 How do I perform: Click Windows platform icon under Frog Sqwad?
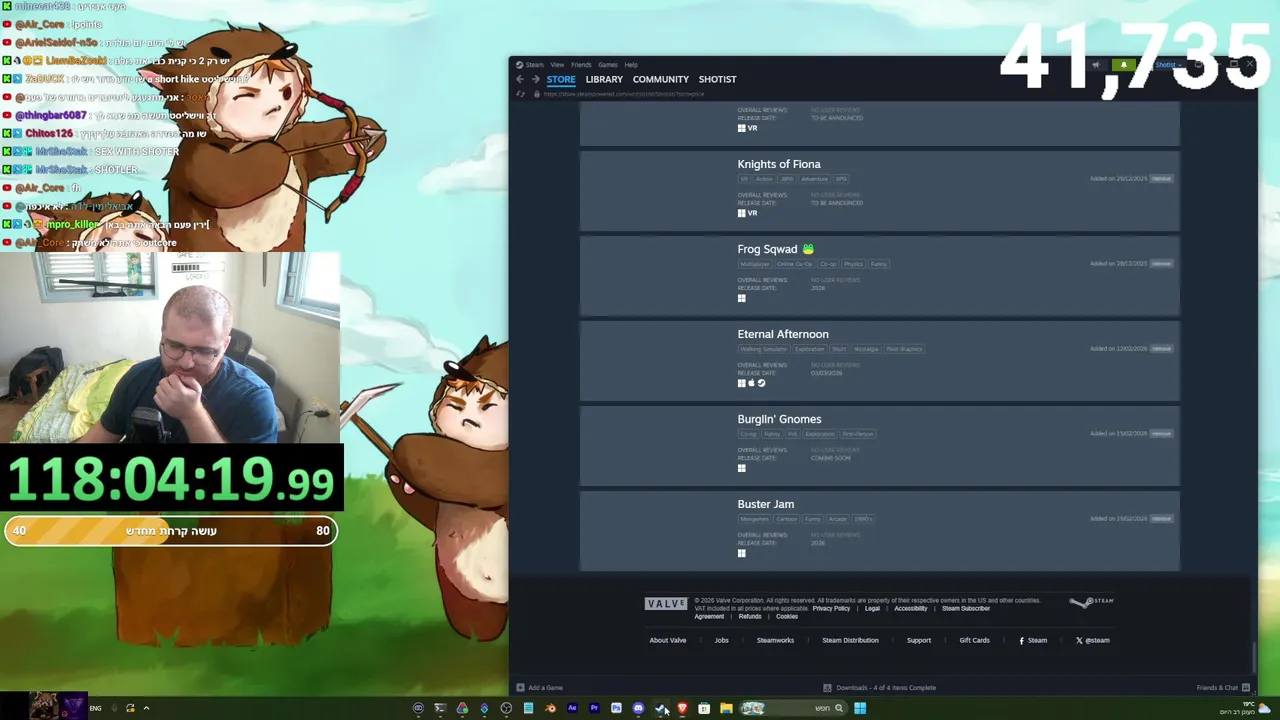[741, 298]
